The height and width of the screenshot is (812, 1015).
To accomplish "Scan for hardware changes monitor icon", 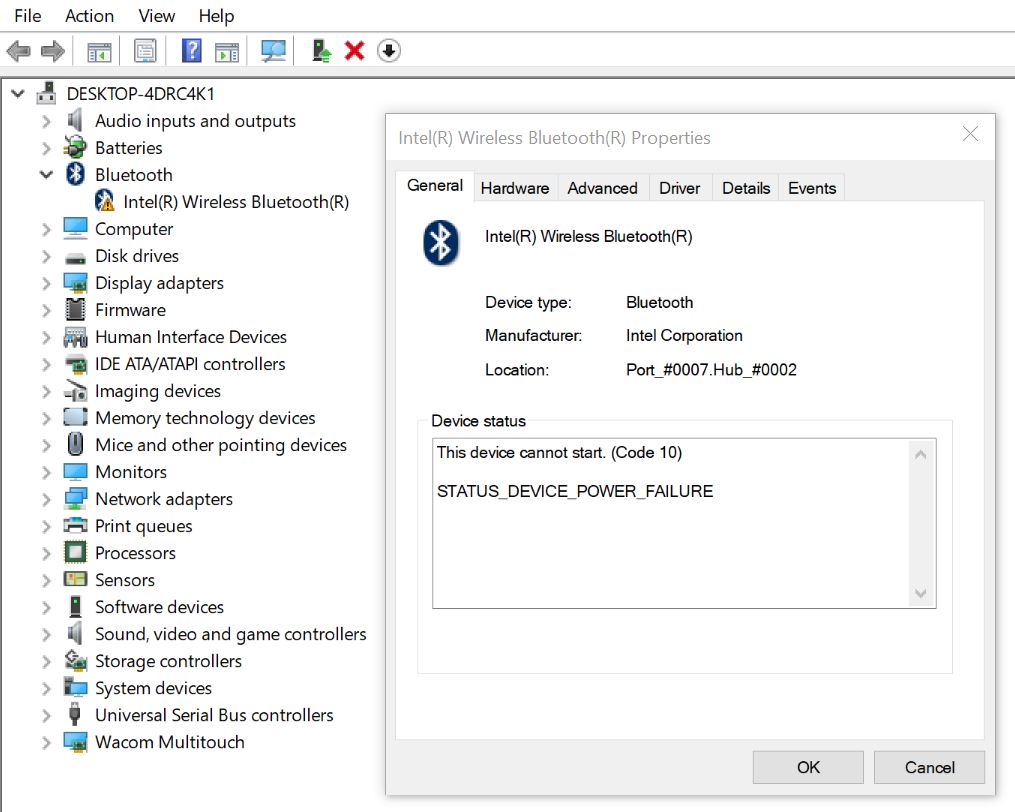I will coord(273,51).
